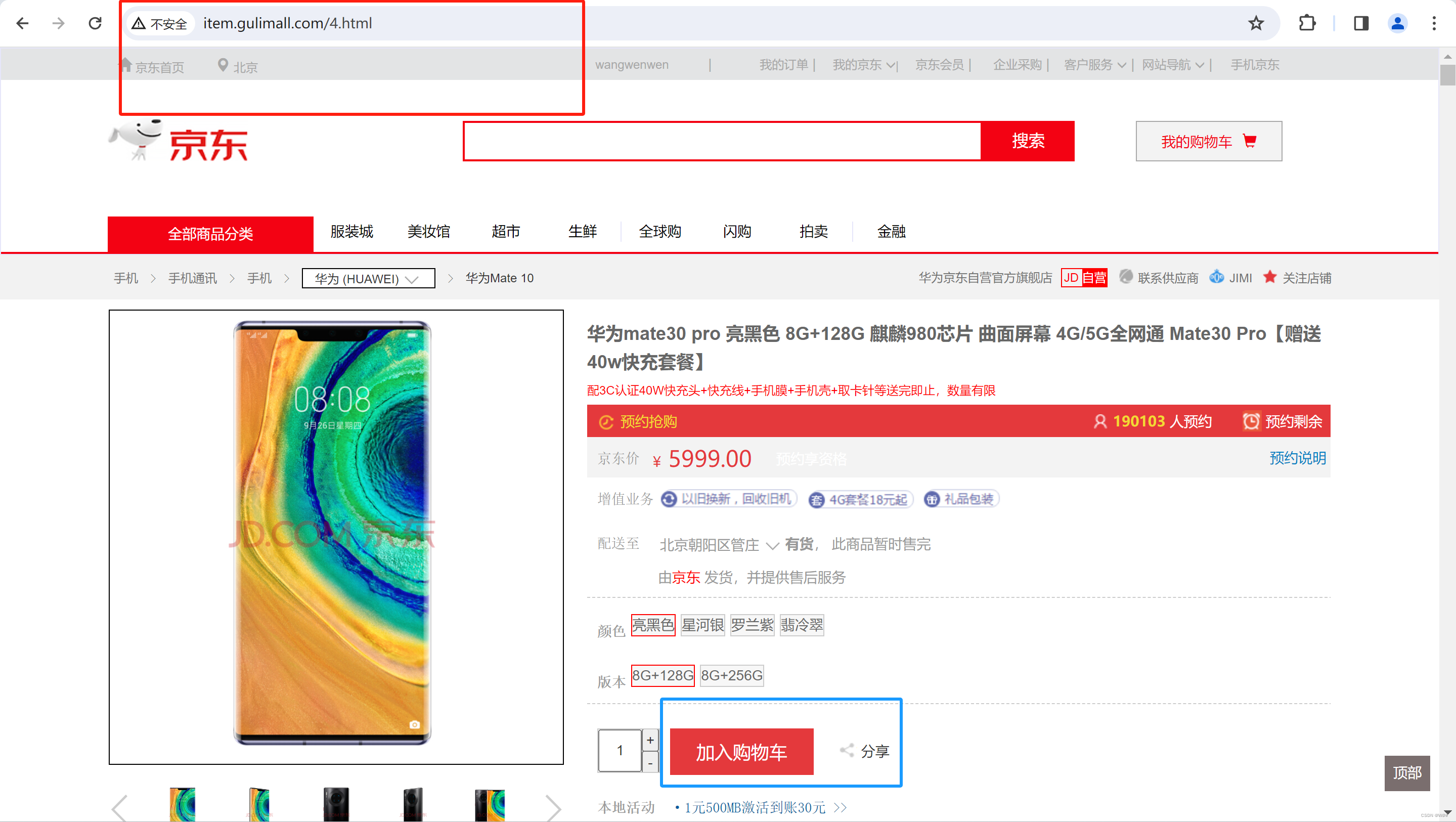This screenshot has width=1456, height=822.
Task: Open the 预约说明 link
Action: coord(1298,458)
